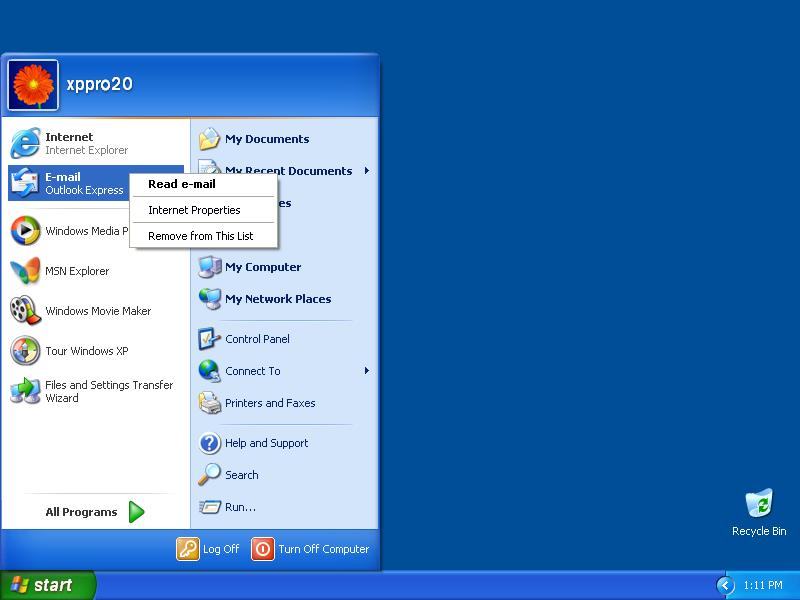This screenshot has height=600, width=800.
Task: Click the My Computer text label
Action: [263, 267]
